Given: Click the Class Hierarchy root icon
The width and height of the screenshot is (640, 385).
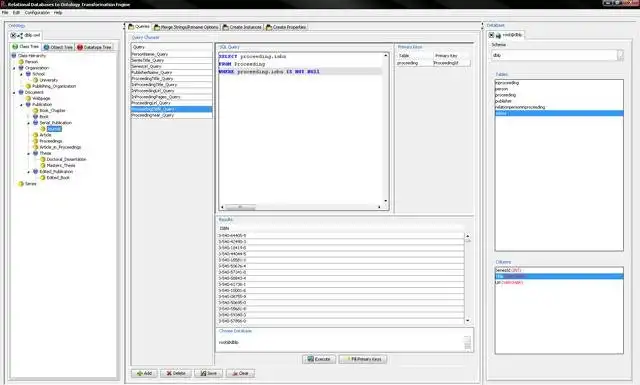Looking at the screenshot, I should (x=14, y=56).
